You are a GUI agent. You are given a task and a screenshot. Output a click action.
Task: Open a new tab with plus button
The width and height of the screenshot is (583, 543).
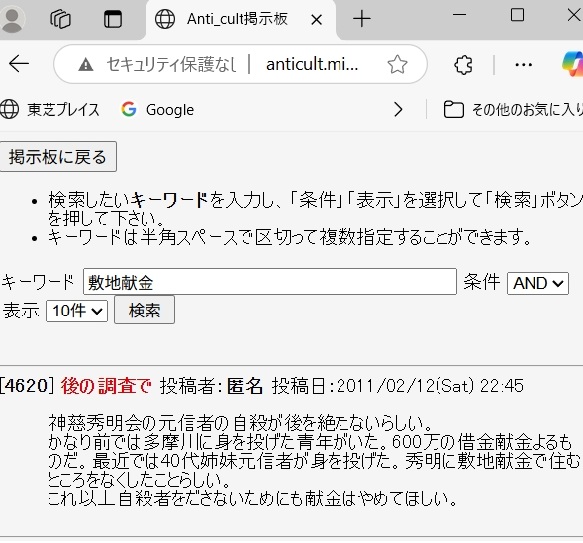tap(362, 19)
